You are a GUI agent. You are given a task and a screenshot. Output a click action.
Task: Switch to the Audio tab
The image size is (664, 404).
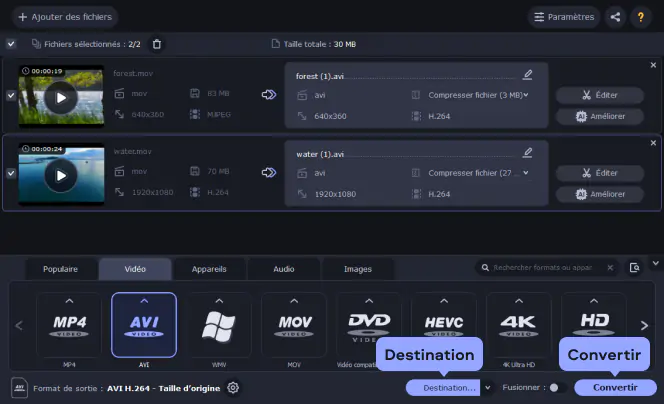pyautogui.click(x=284, y=269)
